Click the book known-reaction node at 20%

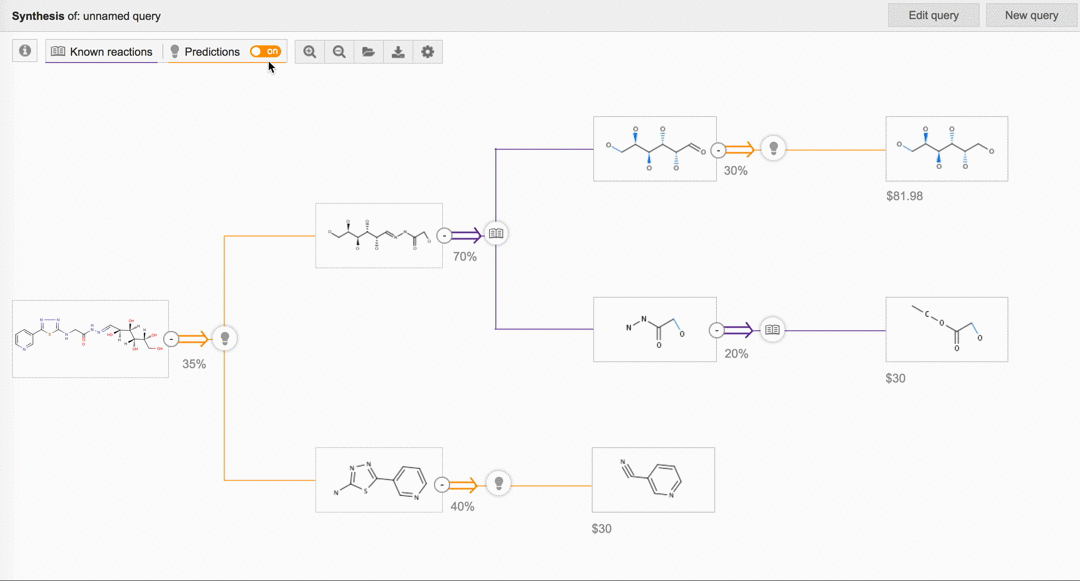773,330
